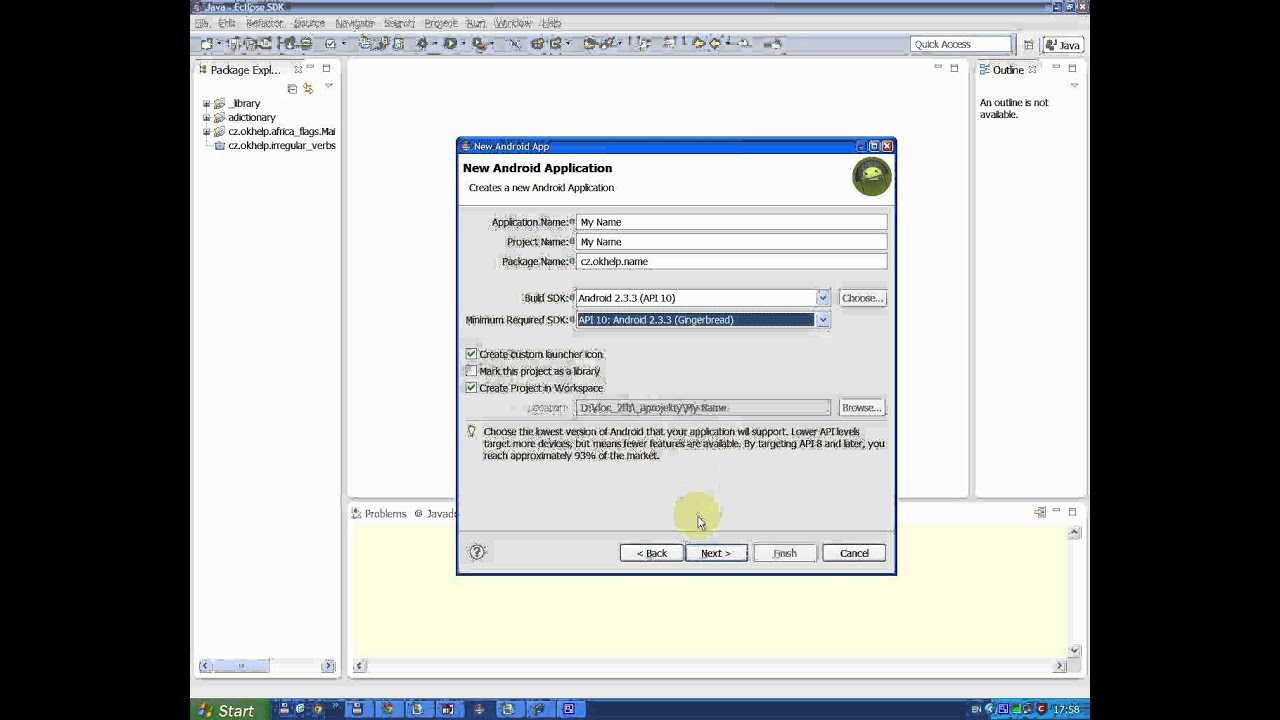Switch to the Java perspective button
This screenshot has height=720, width=1280.
pyautogui.click(x=1064, y=45)
